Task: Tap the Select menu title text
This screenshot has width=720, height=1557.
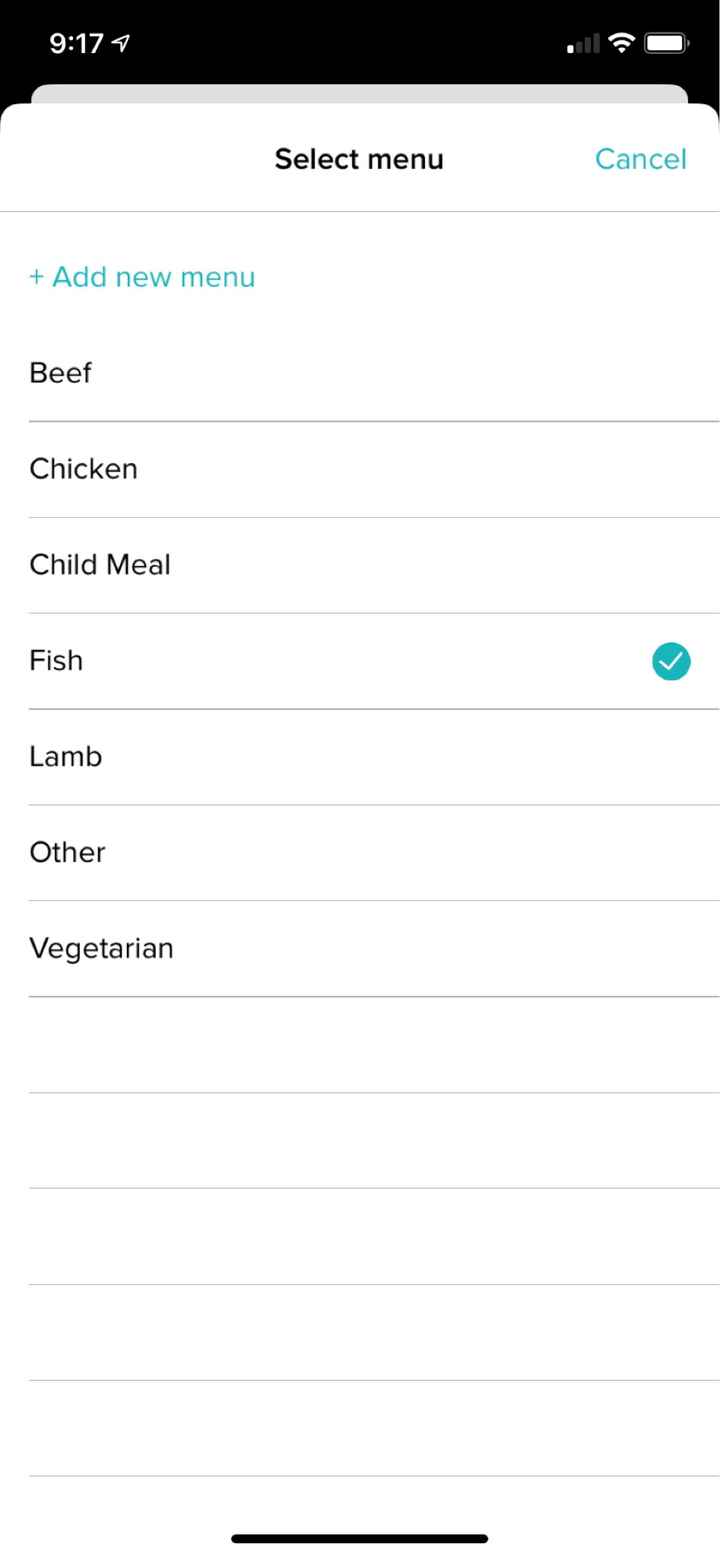Action: 359,159
